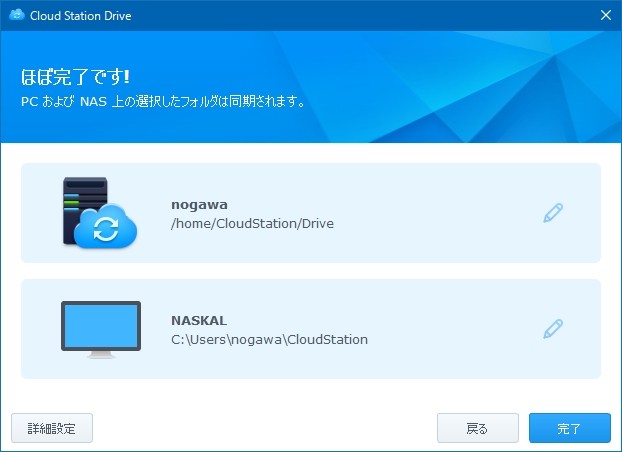Image resolution: width=622 pixels, height=452 pixels.
Task: Click the NASKAL computer name
Action: coord(199,320)
